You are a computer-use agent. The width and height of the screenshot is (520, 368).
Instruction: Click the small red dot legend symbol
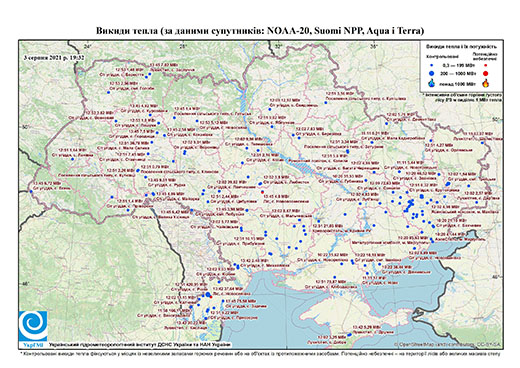point(486,65)
